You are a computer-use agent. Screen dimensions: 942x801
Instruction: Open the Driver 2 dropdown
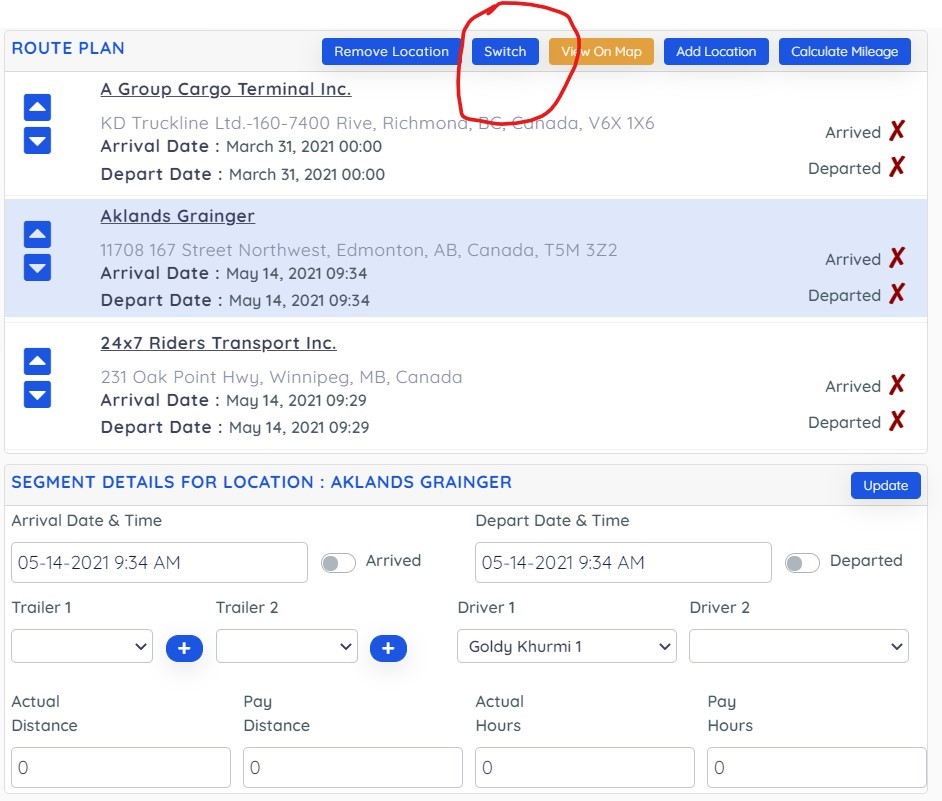pyautogui.click(x=798, y=647)
